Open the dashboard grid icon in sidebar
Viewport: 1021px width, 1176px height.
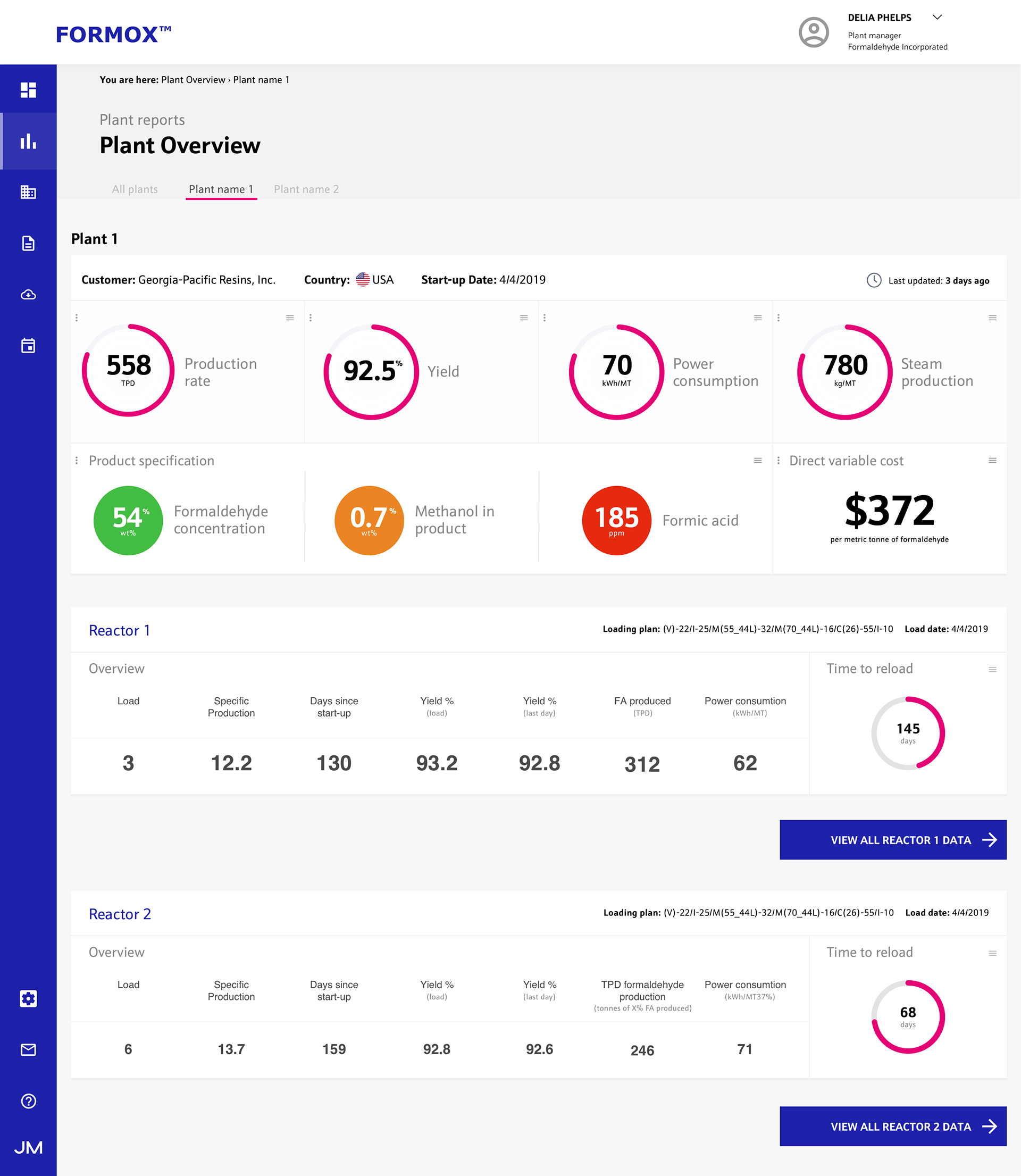28,90
